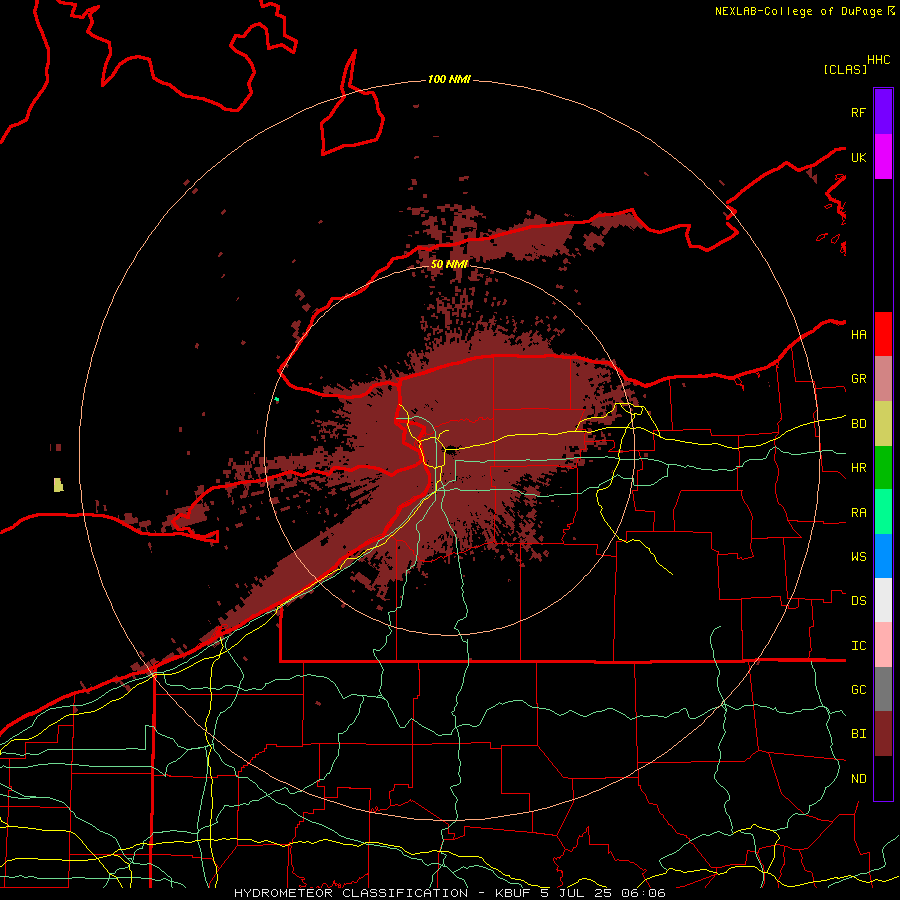Click the BI dark red legend swatch

pos(883,734)
